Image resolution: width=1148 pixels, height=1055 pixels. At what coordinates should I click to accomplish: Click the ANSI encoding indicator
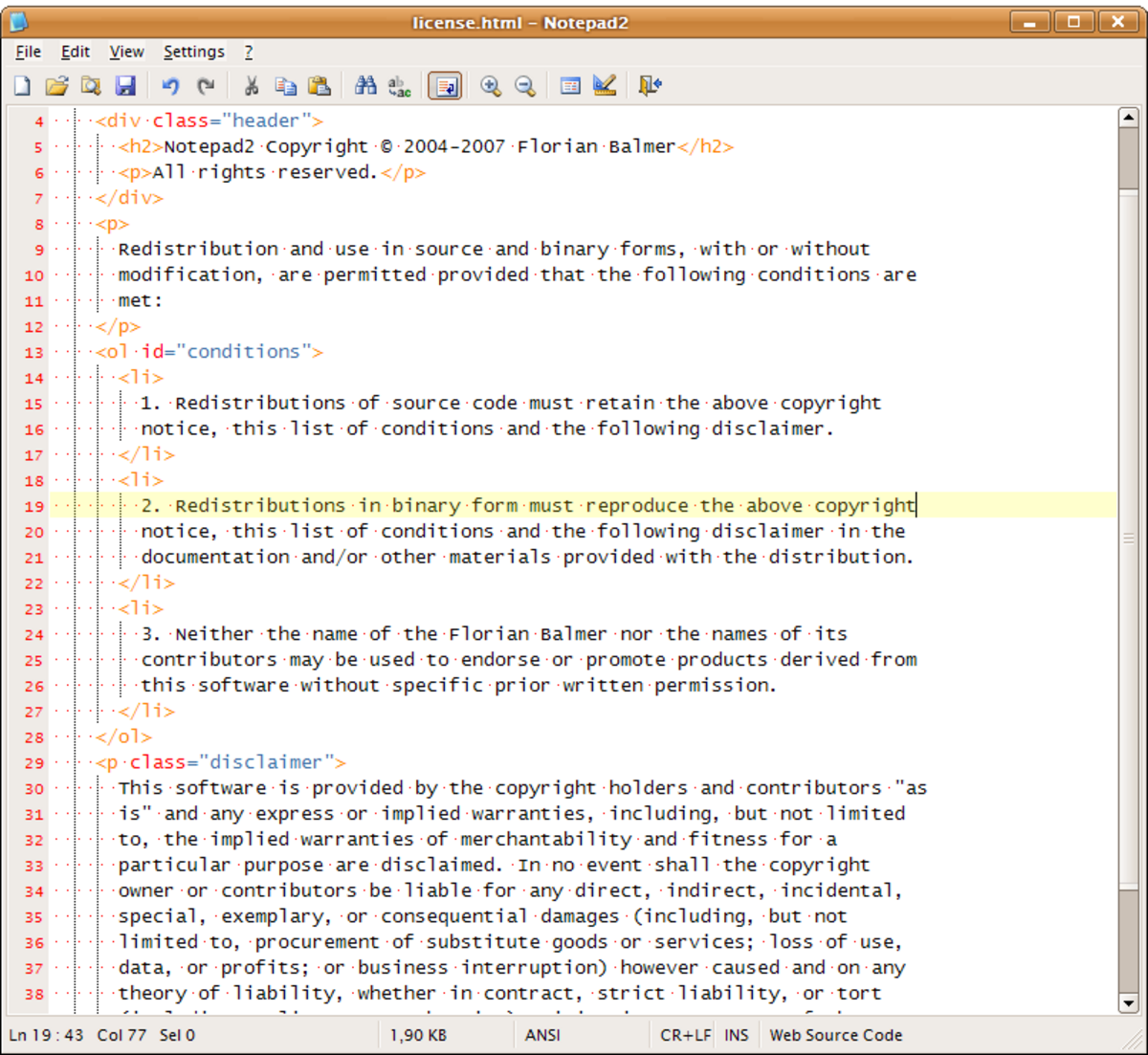click(x=543, y=1035)
